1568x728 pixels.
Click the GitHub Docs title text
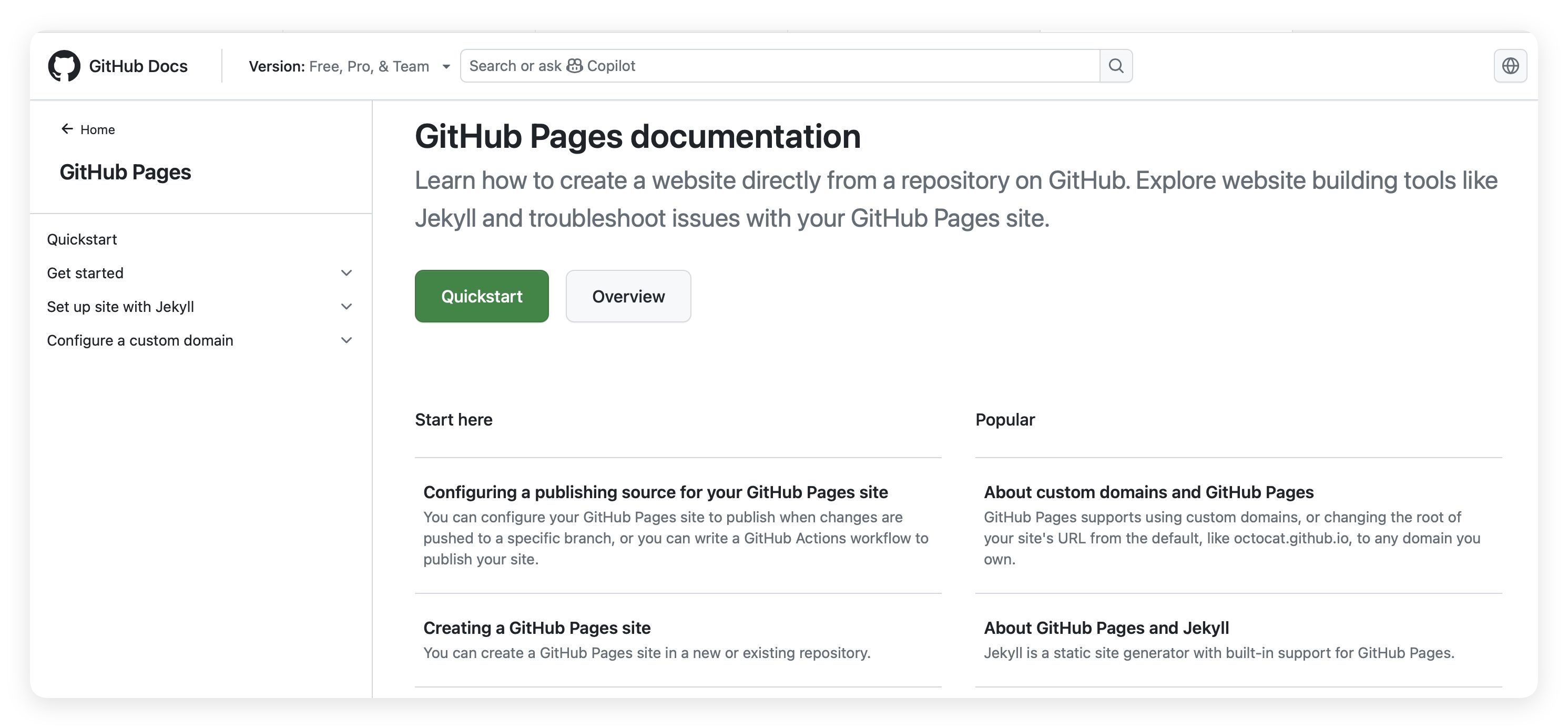click(138, 66)
